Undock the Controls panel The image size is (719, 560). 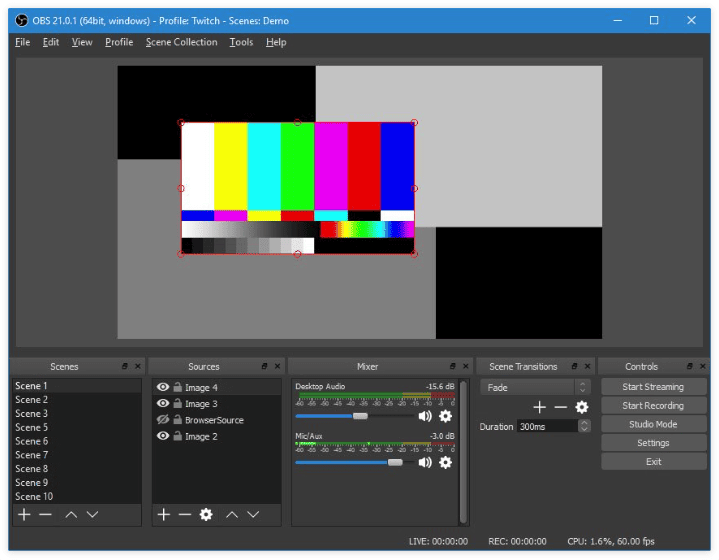690,366
